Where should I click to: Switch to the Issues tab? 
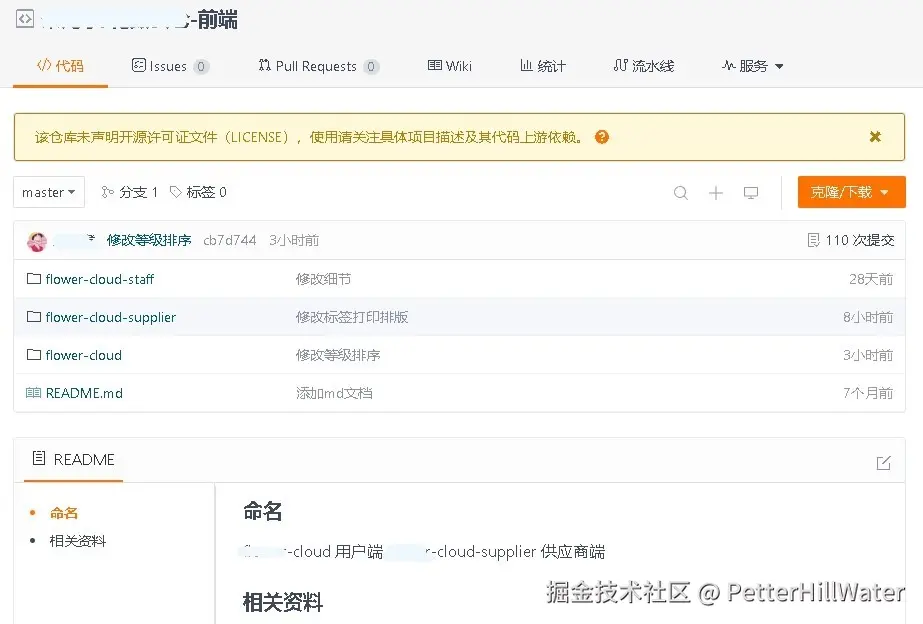coord(170,66)
